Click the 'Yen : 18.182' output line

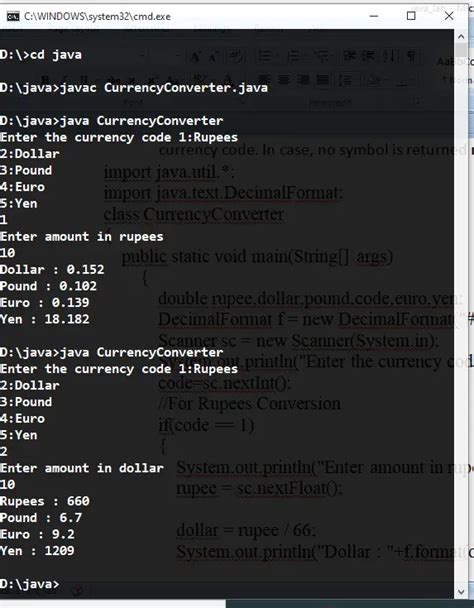coord(45,319)
